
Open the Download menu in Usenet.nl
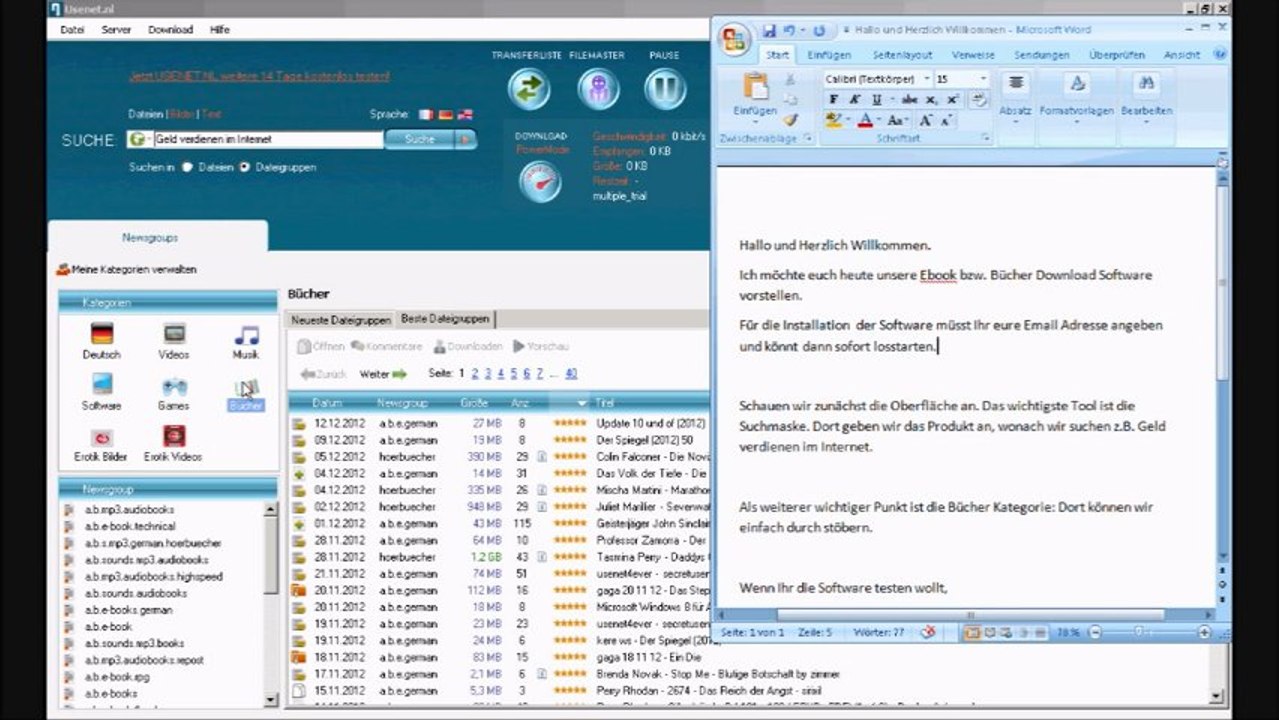click(171, 30)
